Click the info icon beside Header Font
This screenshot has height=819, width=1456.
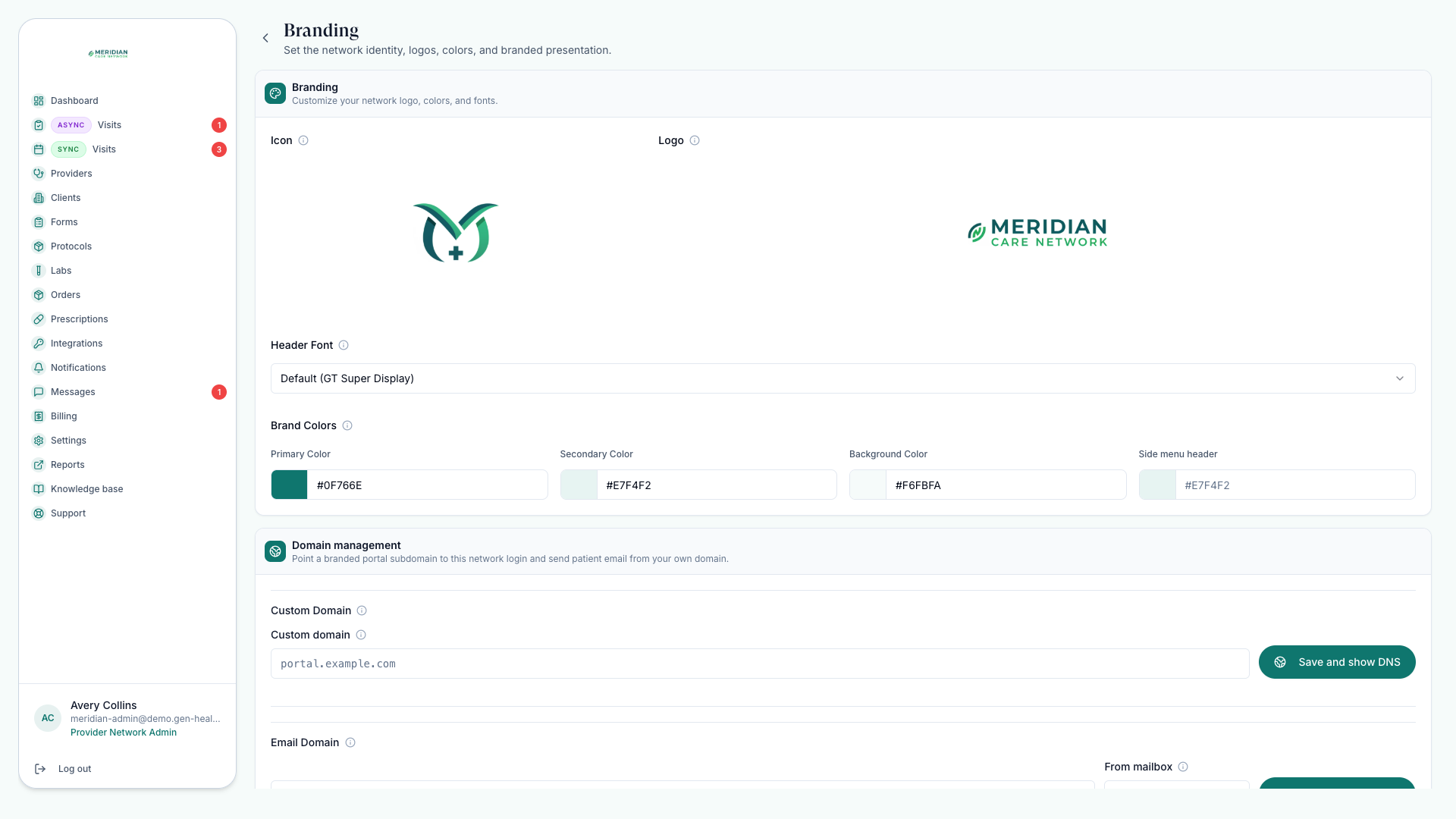(x=344, y=345)
